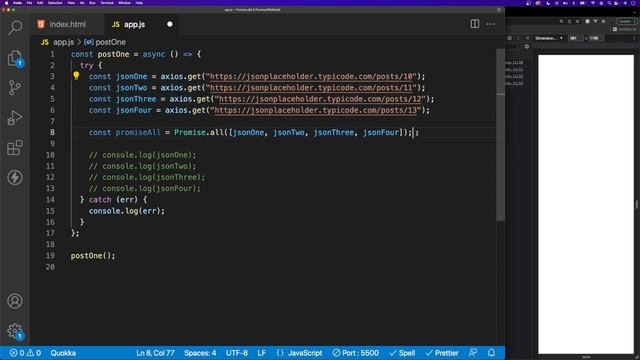
Task: Click the Quokka status bar item
Action: pos(63,353)
